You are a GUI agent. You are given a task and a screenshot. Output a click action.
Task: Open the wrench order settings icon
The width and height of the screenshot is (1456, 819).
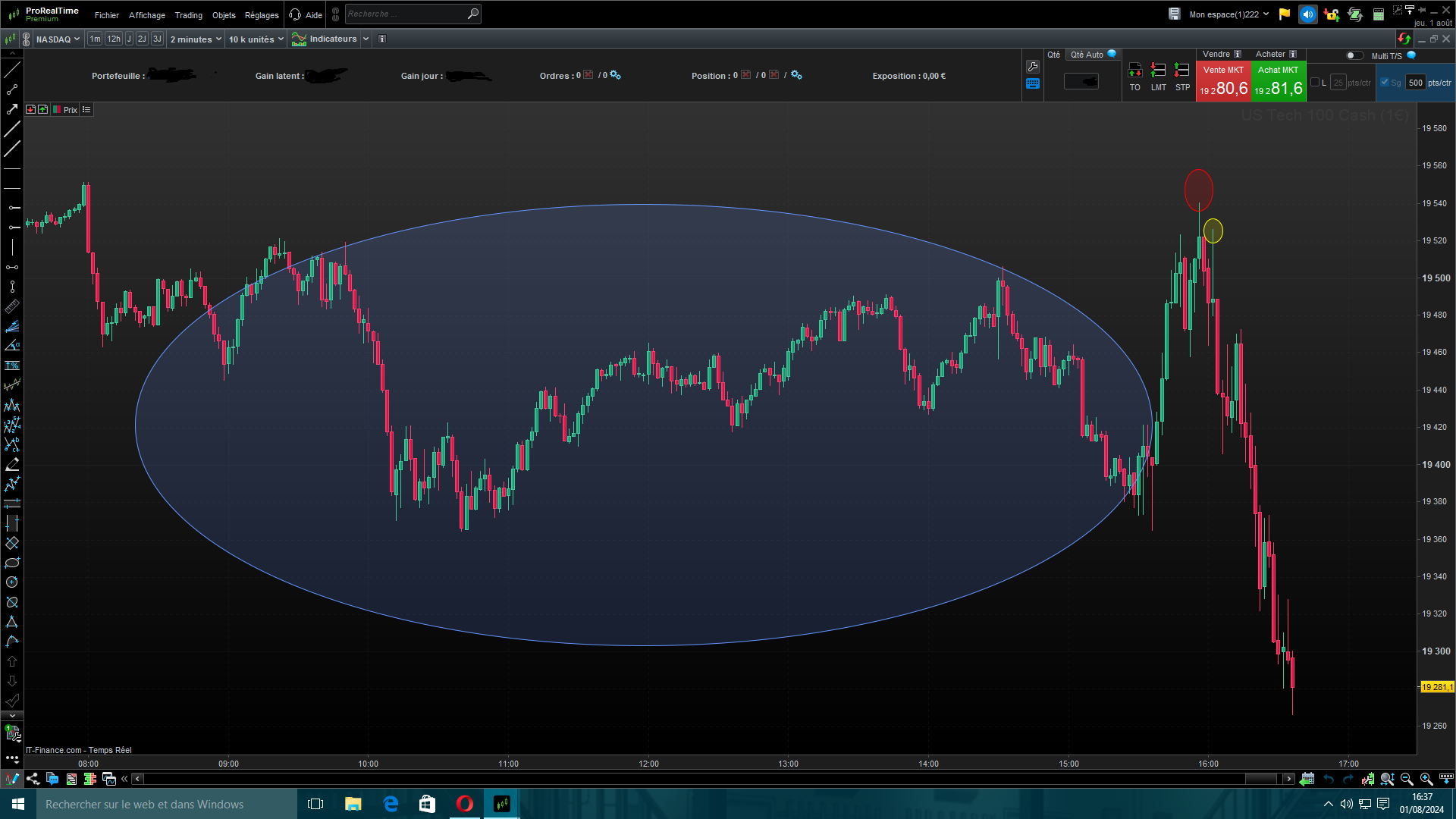(x=1032, y=67)
